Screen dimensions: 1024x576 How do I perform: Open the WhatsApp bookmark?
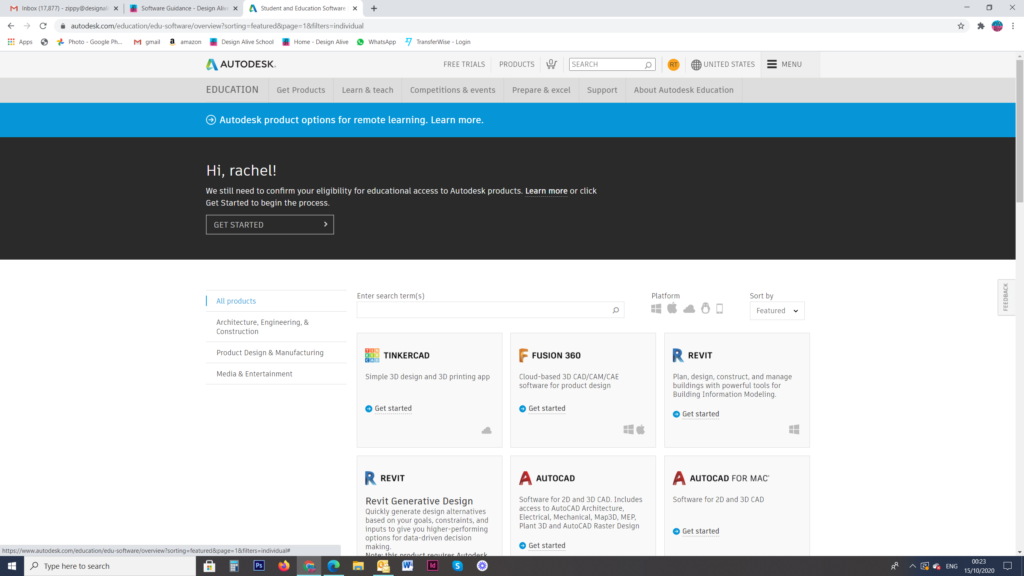[376, 42]
